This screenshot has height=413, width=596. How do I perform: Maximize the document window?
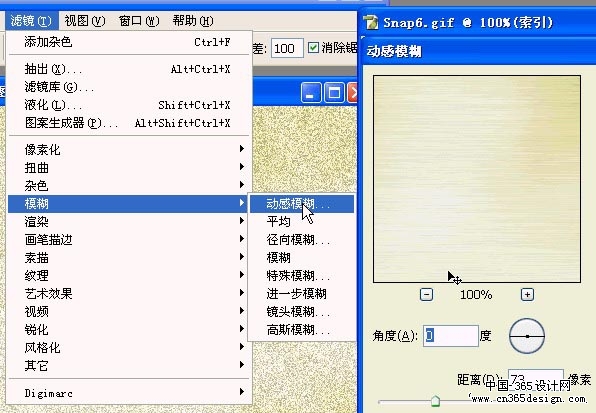334,93
